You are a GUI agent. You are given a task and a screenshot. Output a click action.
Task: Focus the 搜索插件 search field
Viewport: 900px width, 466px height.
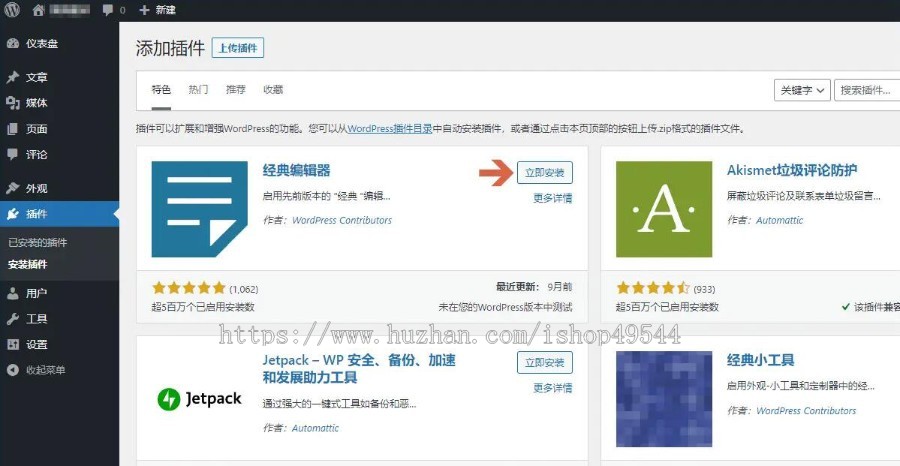point(867,91)
